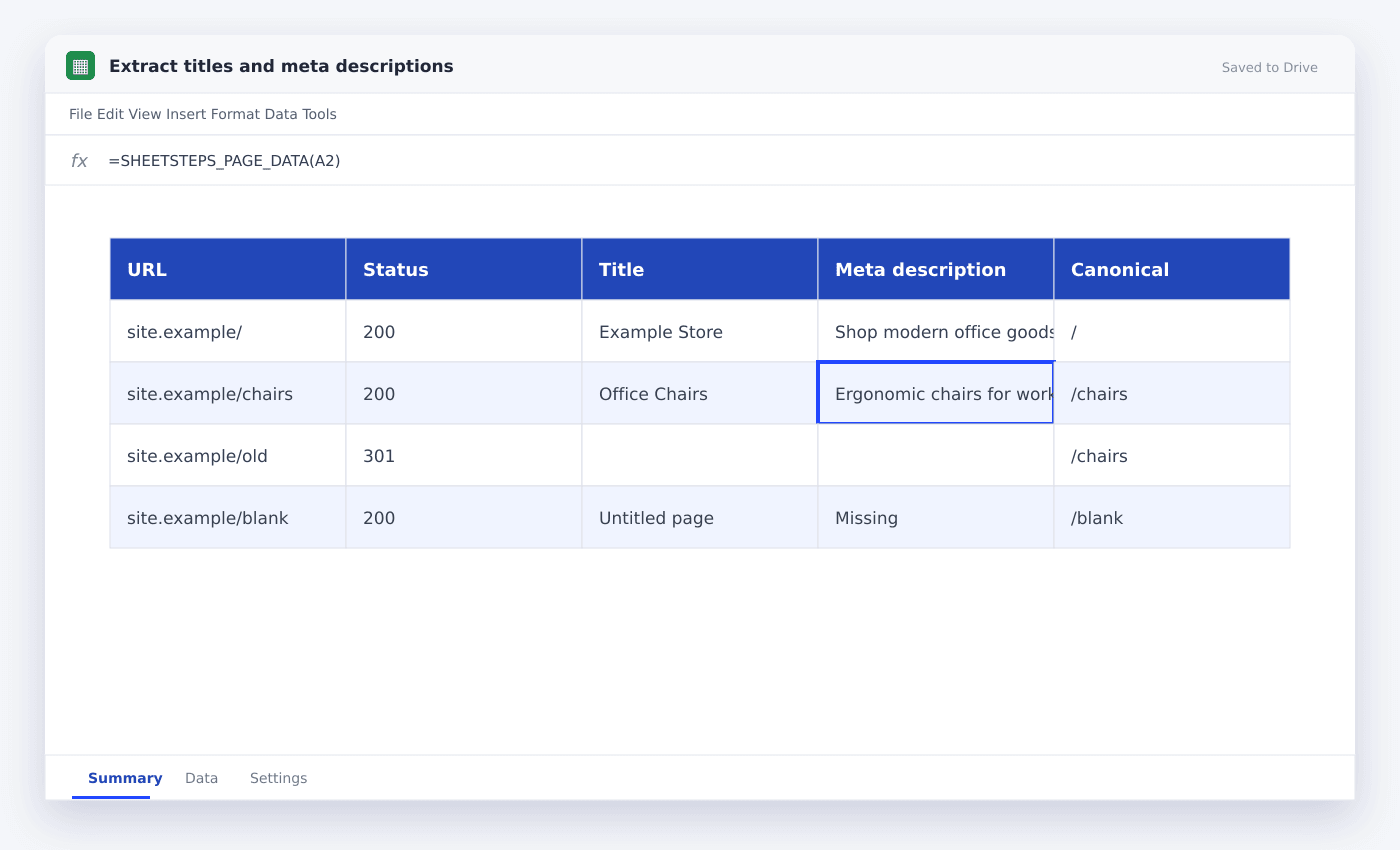The width and height of the screenshot is (1400, 850).
Task: Select the 200 status cell for site.example/chairs
Action: pyautogui.click(x=464, y=393)
